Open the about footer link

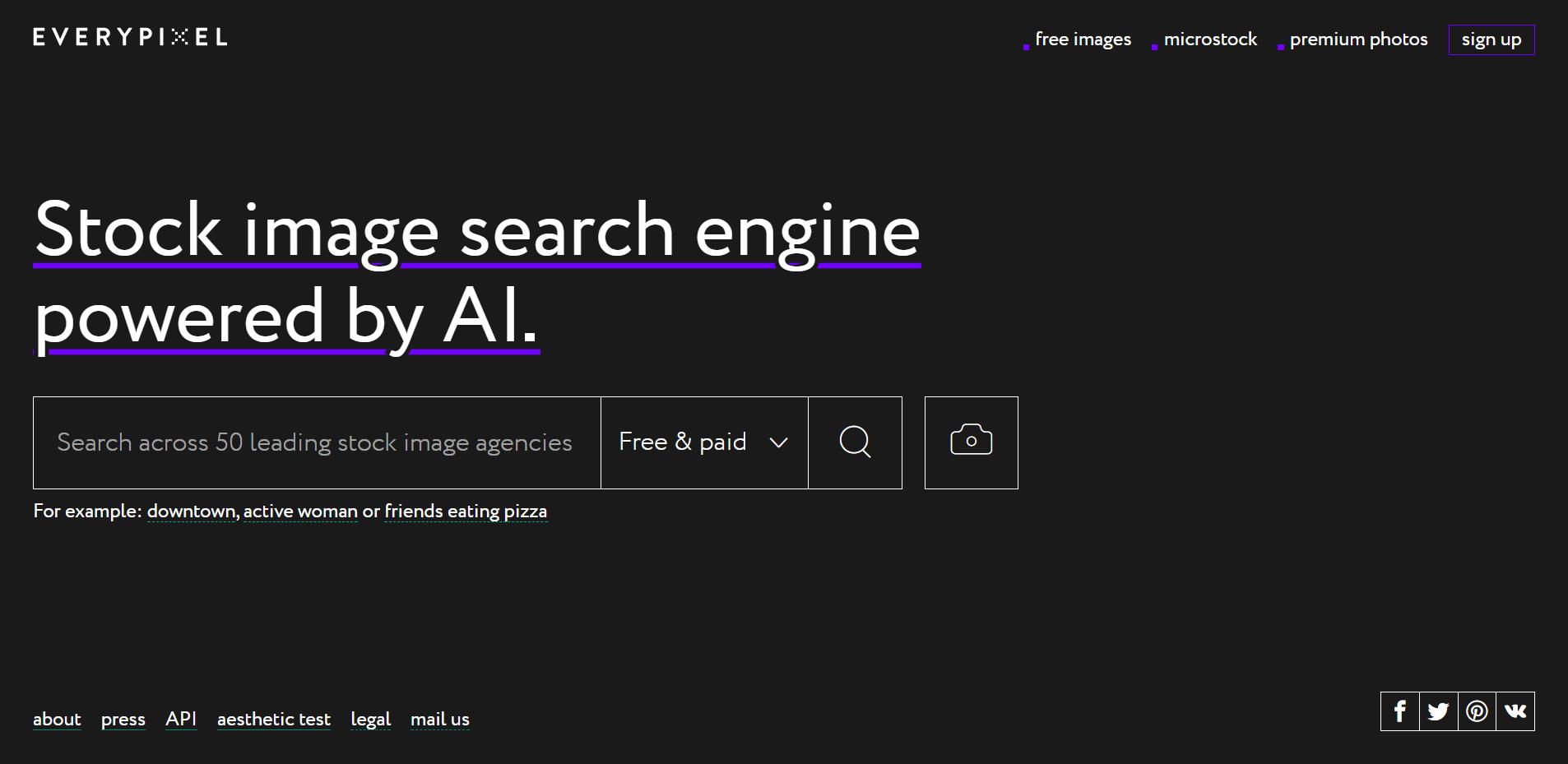pos(57,720)
